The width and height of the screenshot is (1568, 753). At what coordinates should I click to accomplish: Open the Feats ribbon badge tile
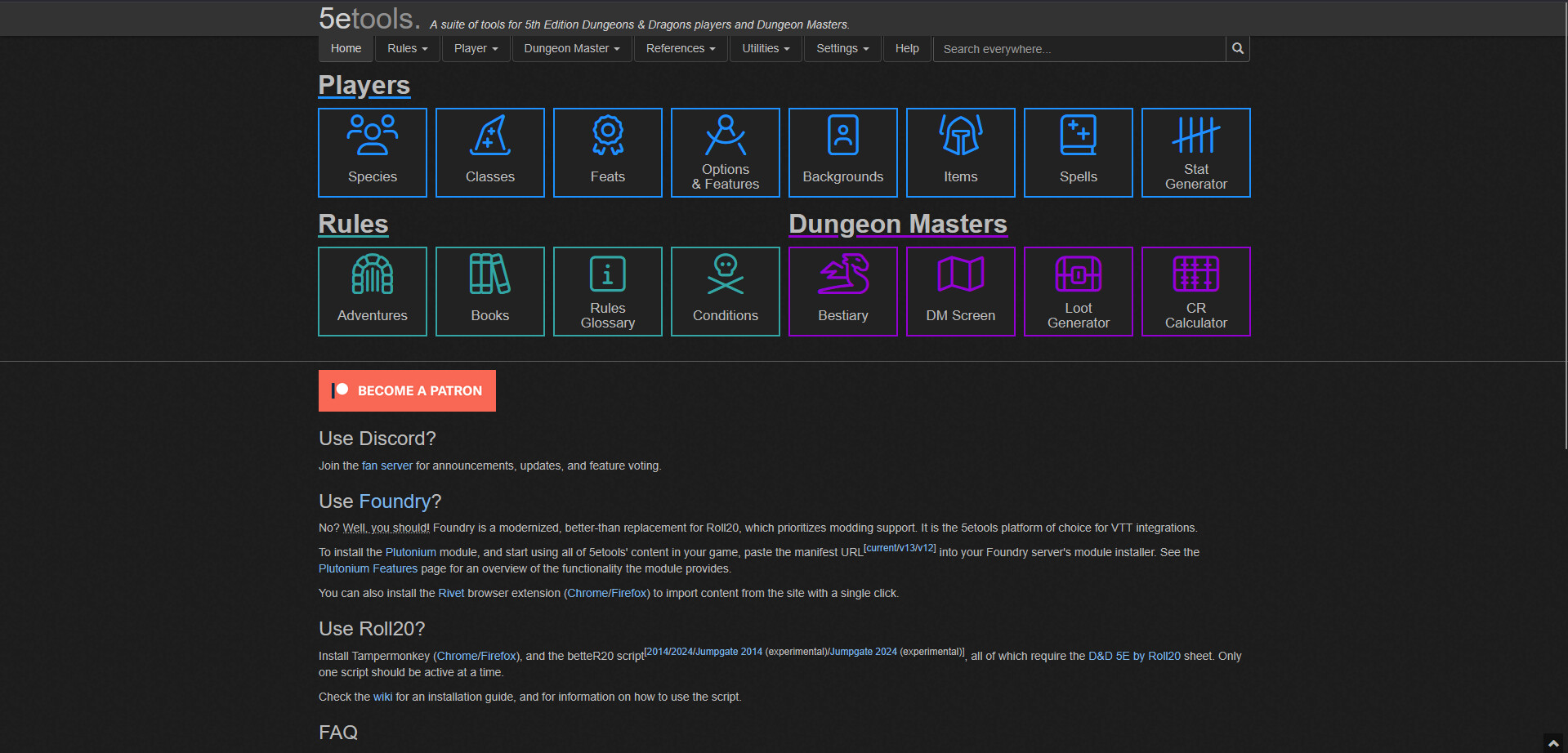pos(608,153)
